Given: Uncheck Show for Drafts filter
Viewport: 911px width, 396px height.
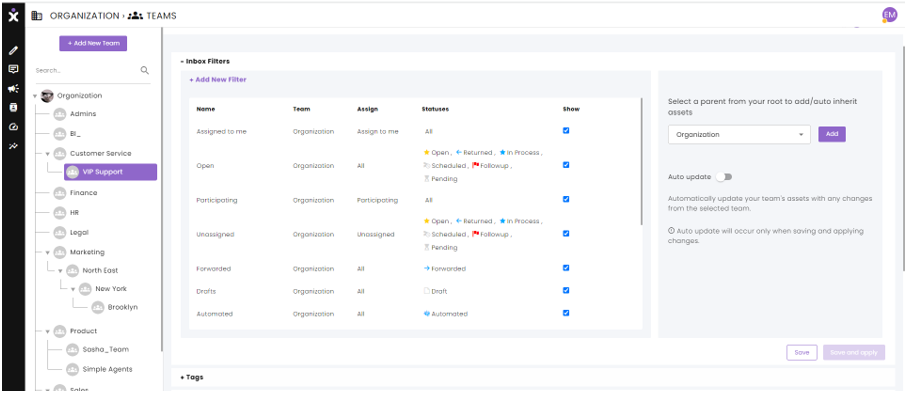Looking at the screenshot, I should (566, 290).
